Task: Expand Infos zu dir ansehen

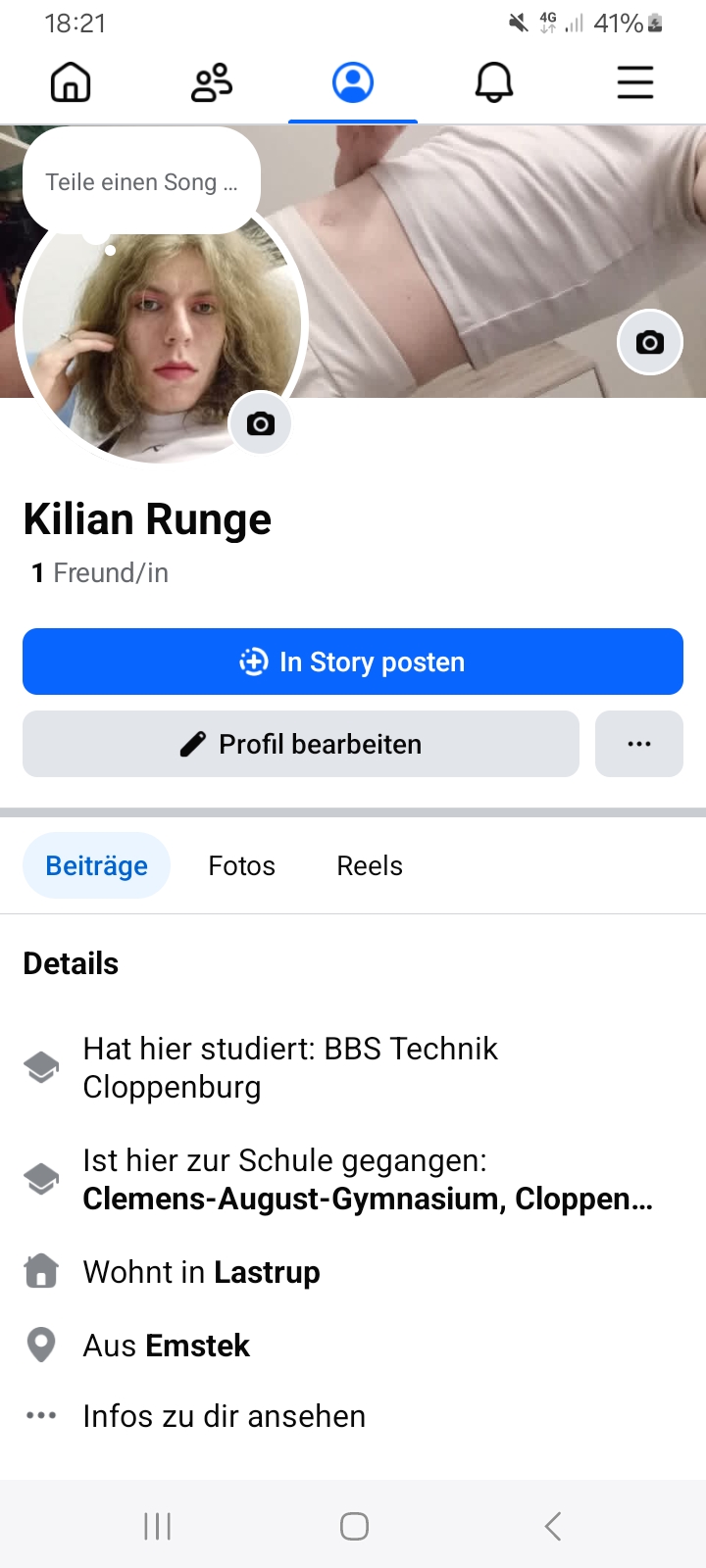Action: tap(224, 1416)
